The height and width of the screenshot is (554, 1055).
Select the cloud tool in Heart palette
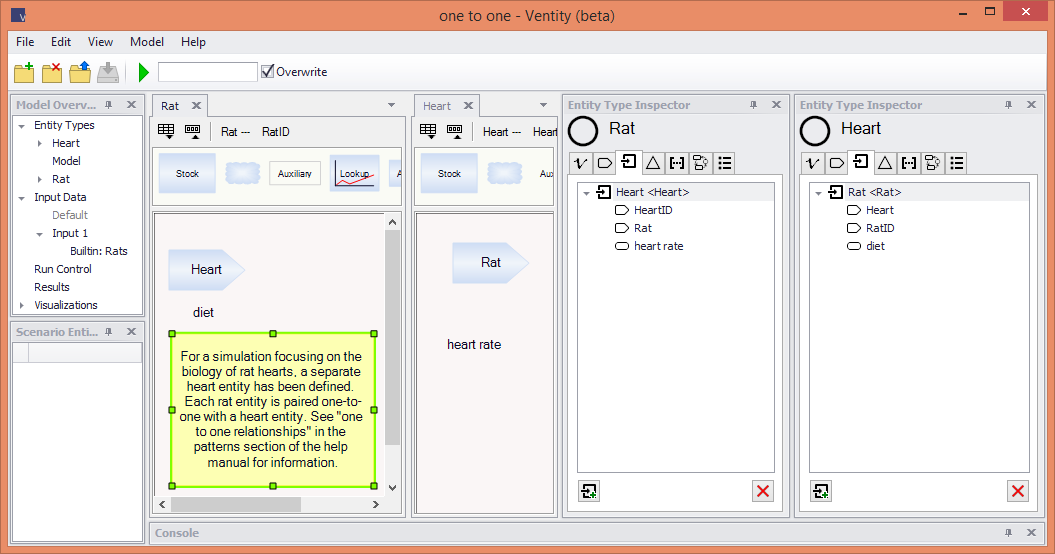pyautogui.click(x=505, y=173)
